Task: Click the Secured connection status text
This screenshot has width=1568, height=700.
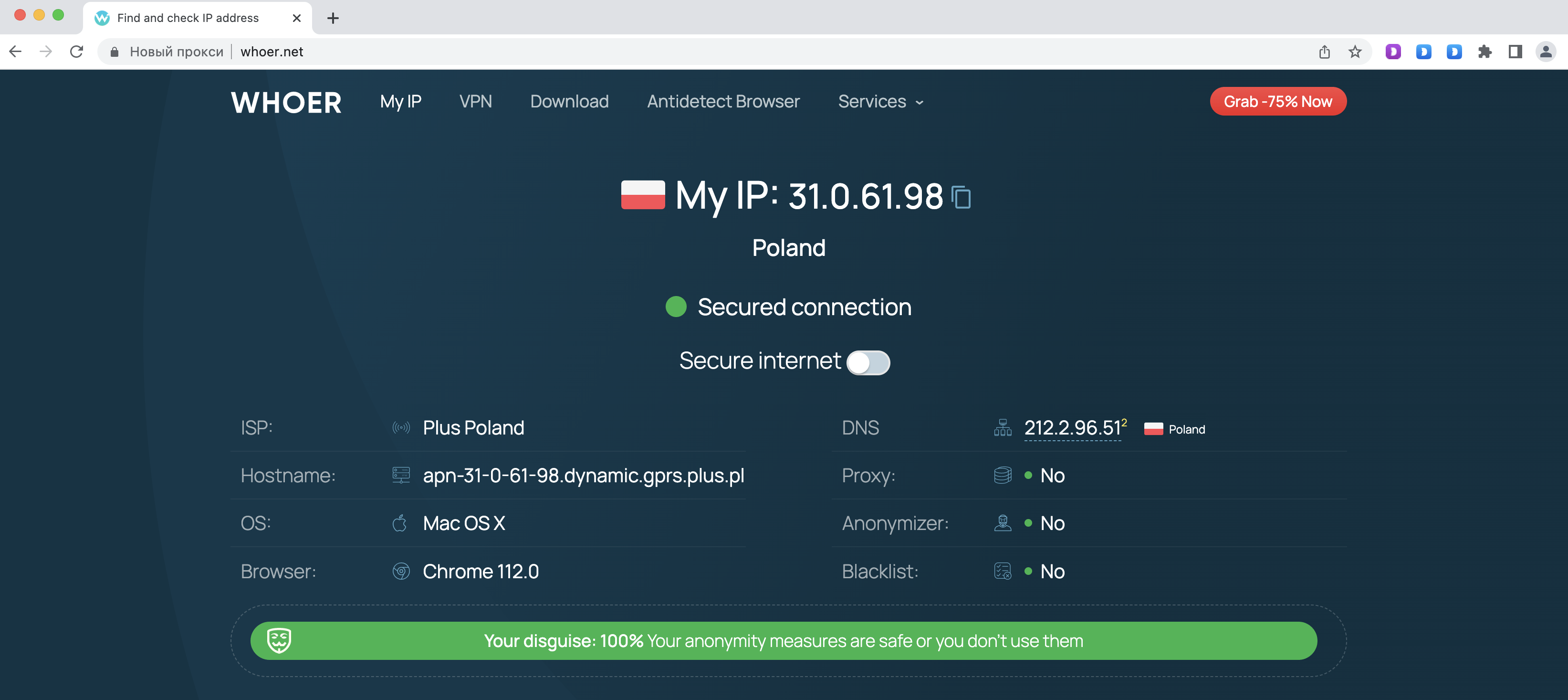Action: pos(804,307)
